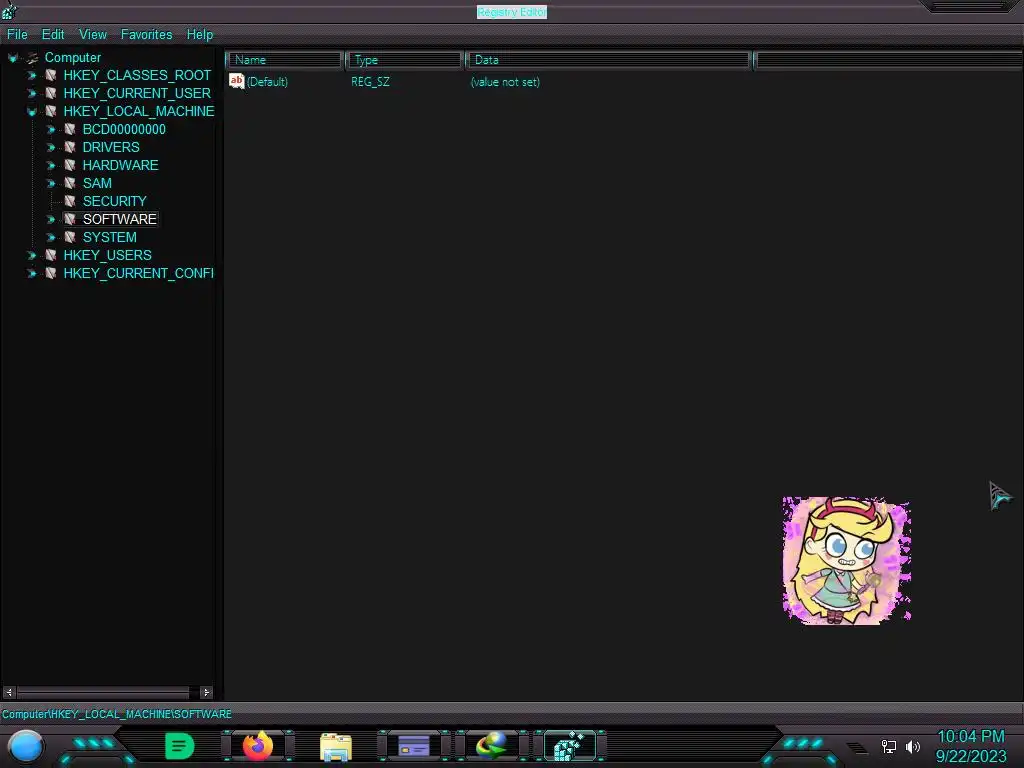The height and width of the screenshot is (768, 1024).
Task: Expand the HKEY_USERS node
Action: (31, 255)
